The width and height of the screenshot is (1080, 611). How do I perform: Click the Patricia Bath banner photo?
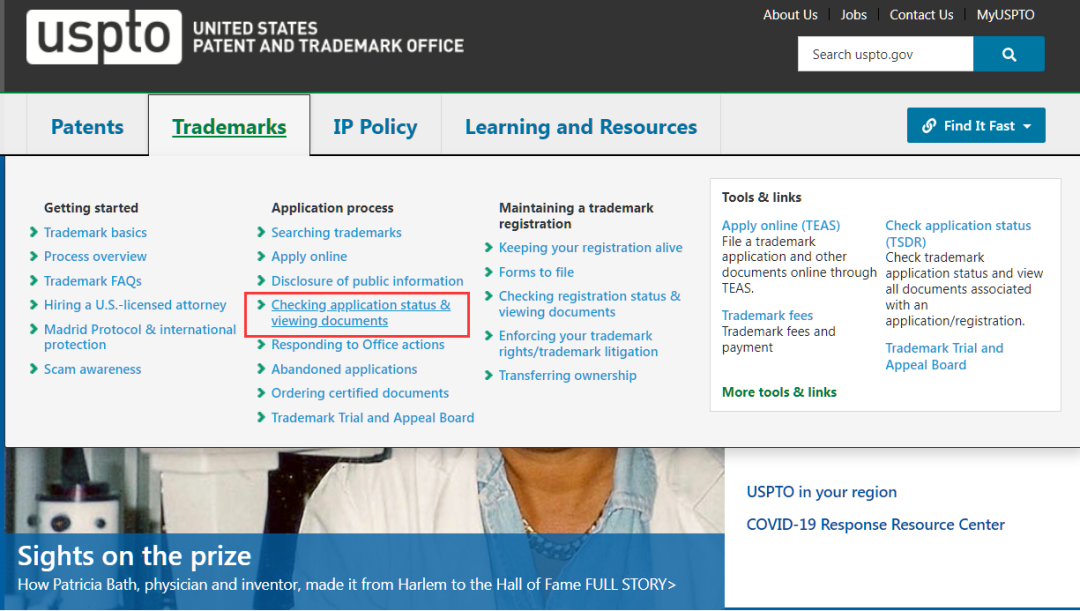pos(365,490)
